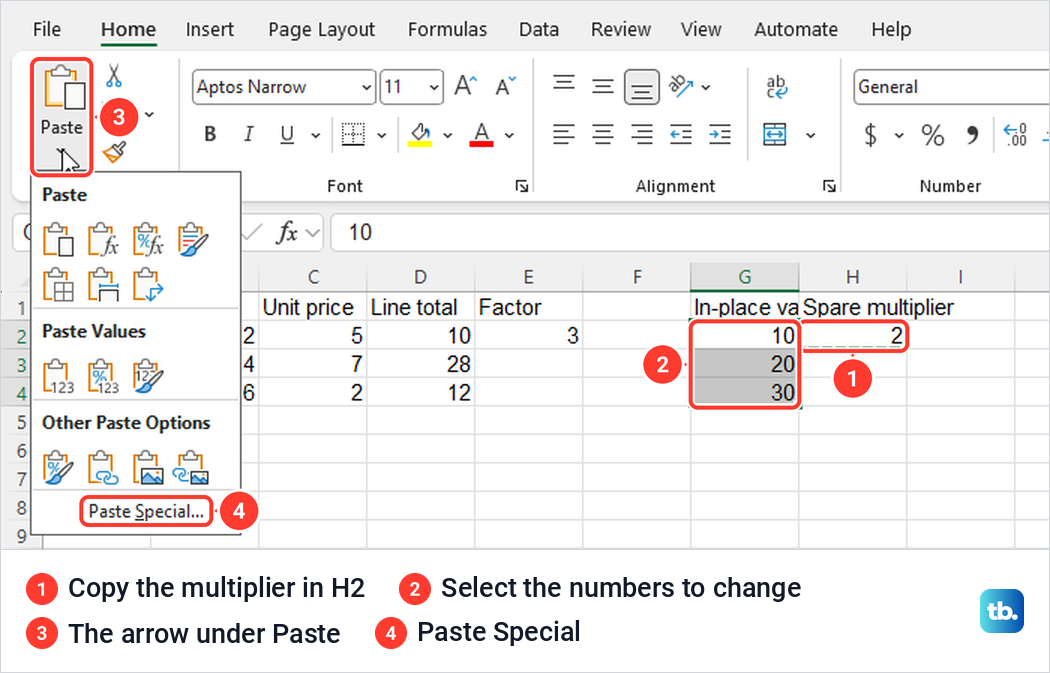Select Top Align icon
Viewport: 1050px width, 673px height.
point(564,84)
